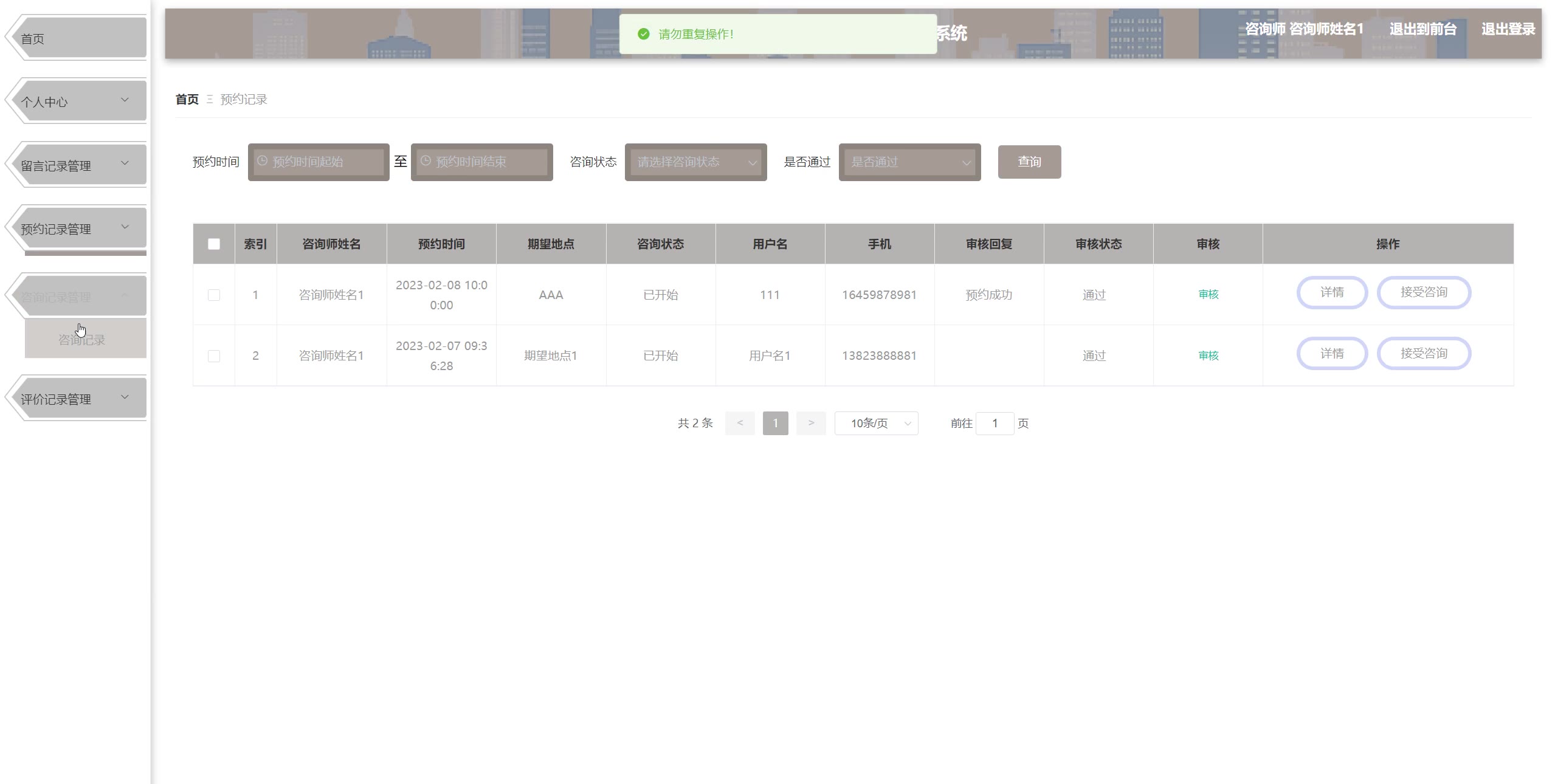Viewport: 1555px width, 784px height.
Task: Click breadcrumb separator icon beside 首页
Action: coord(210,99)
